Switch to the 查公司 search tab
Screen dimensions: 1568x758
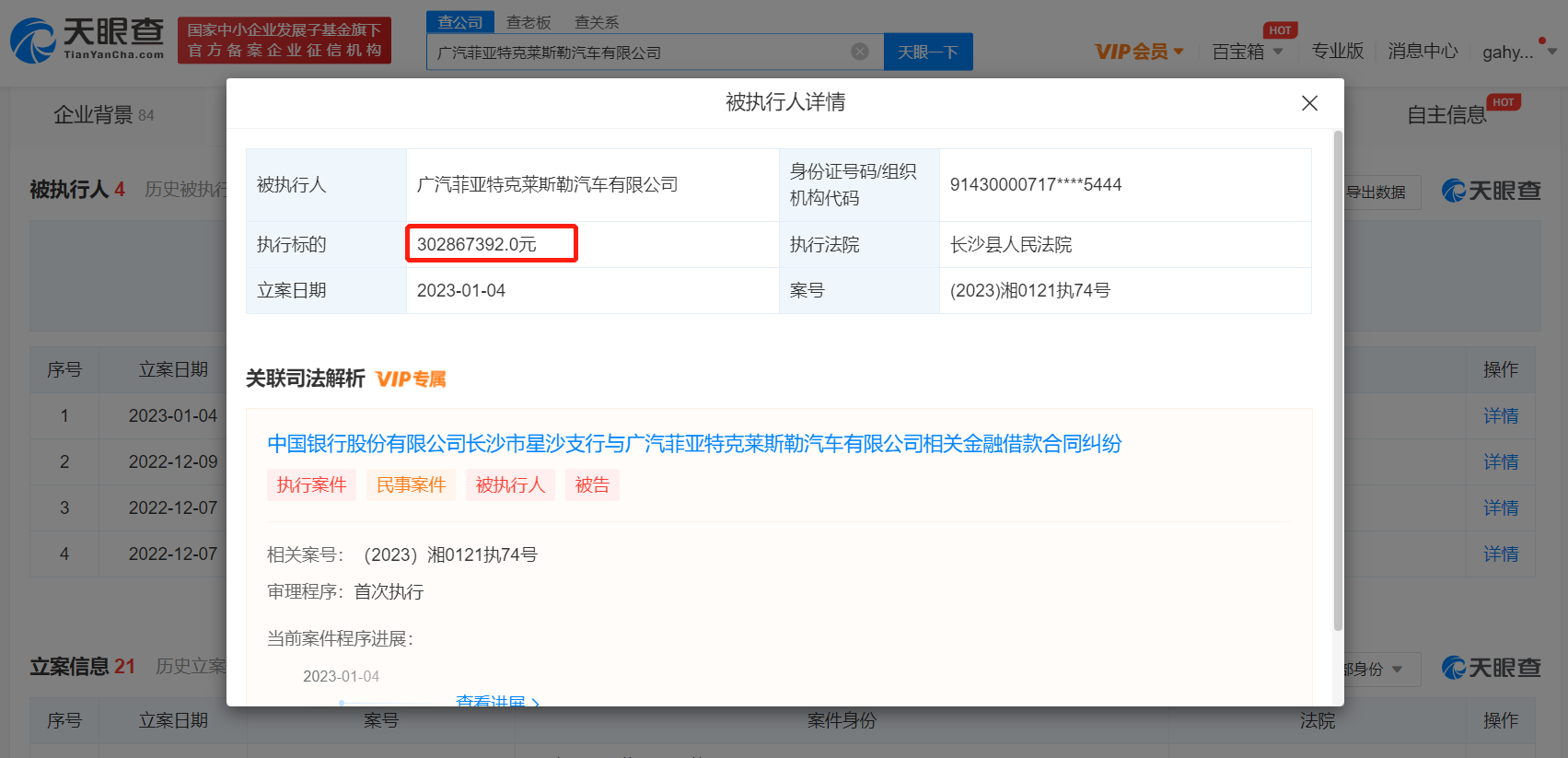click(460, 22)
